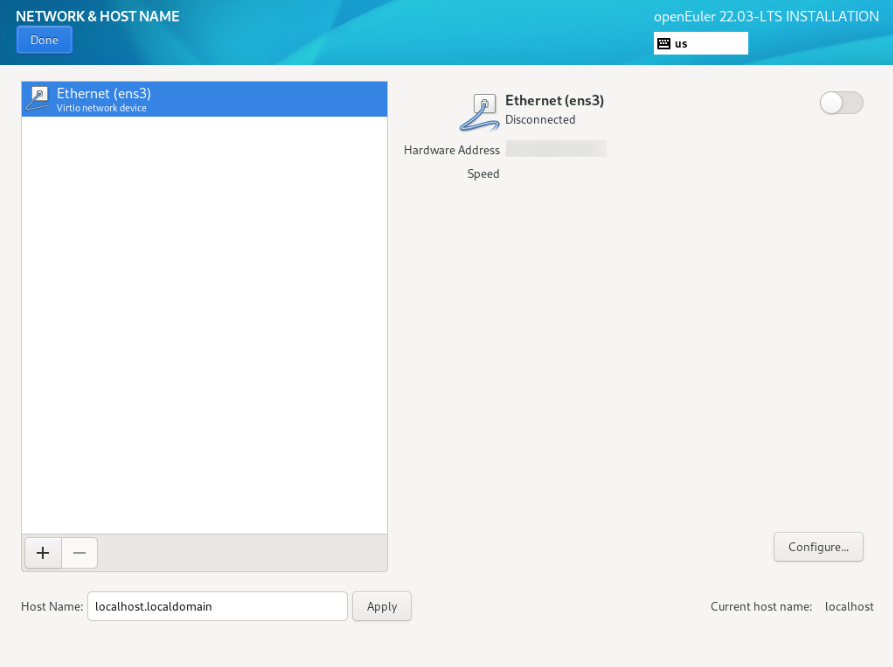Focus the Host Name input field
The image size is (893, 667).
click(217, 606)
